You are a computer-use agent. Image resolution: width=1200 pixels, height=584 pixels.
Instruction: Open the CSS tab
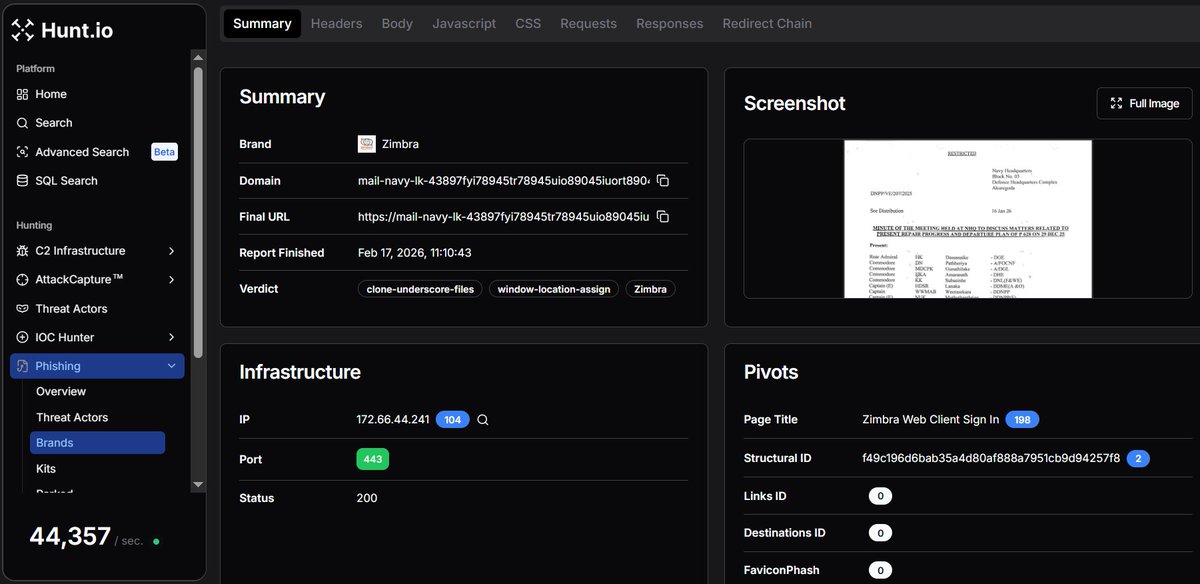pos(528,23)
